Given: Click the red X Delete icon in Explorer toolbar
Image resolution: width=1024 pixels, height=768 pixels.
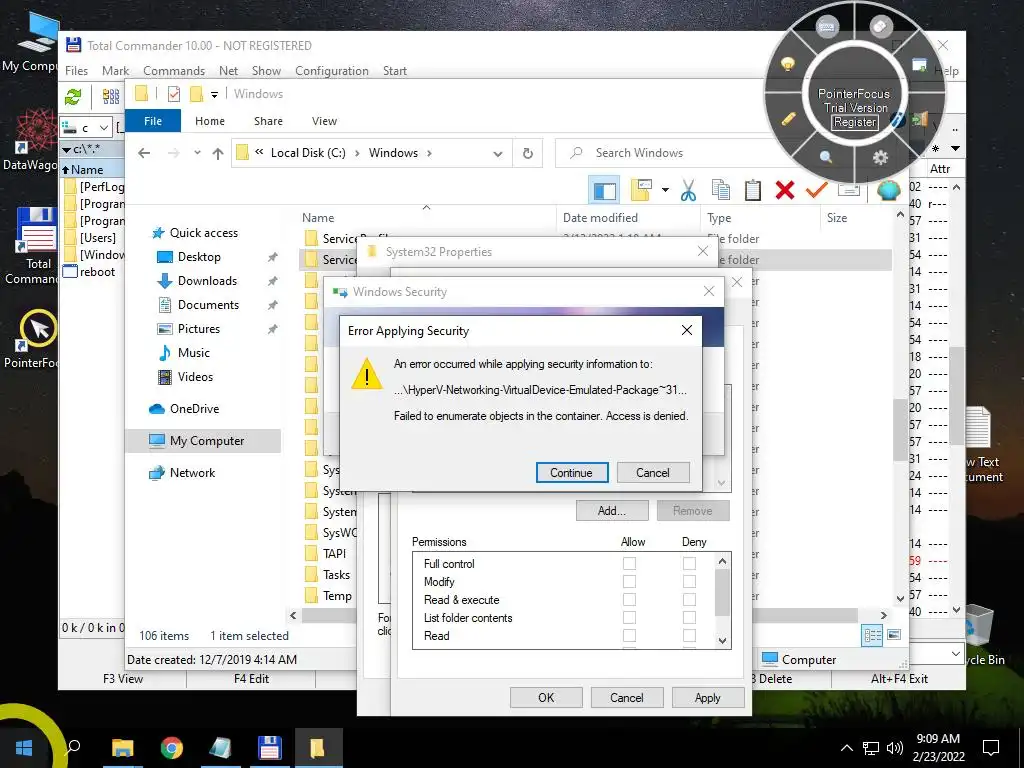Looking at the screenshot, I should point(785,190).
